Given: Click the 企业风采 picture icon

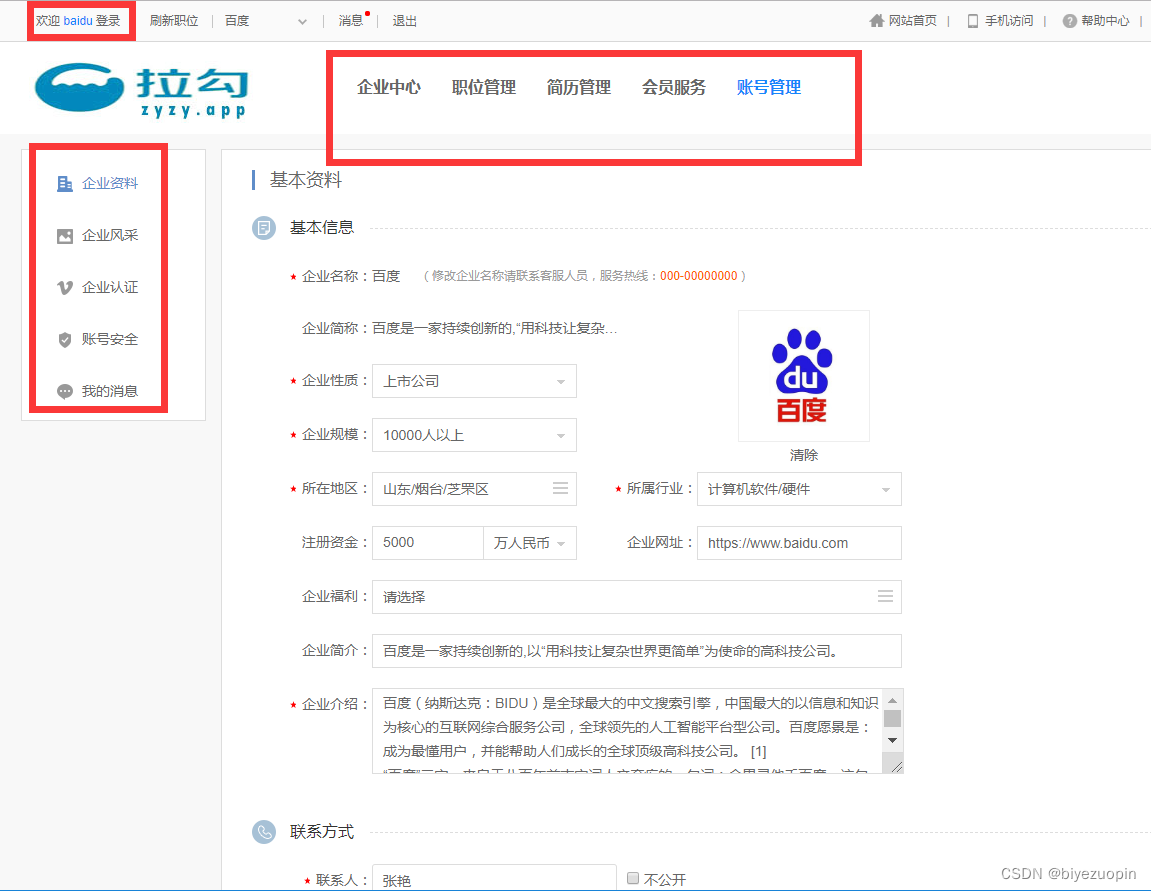Looking at the screenshot, I should [x=65, y=236].
